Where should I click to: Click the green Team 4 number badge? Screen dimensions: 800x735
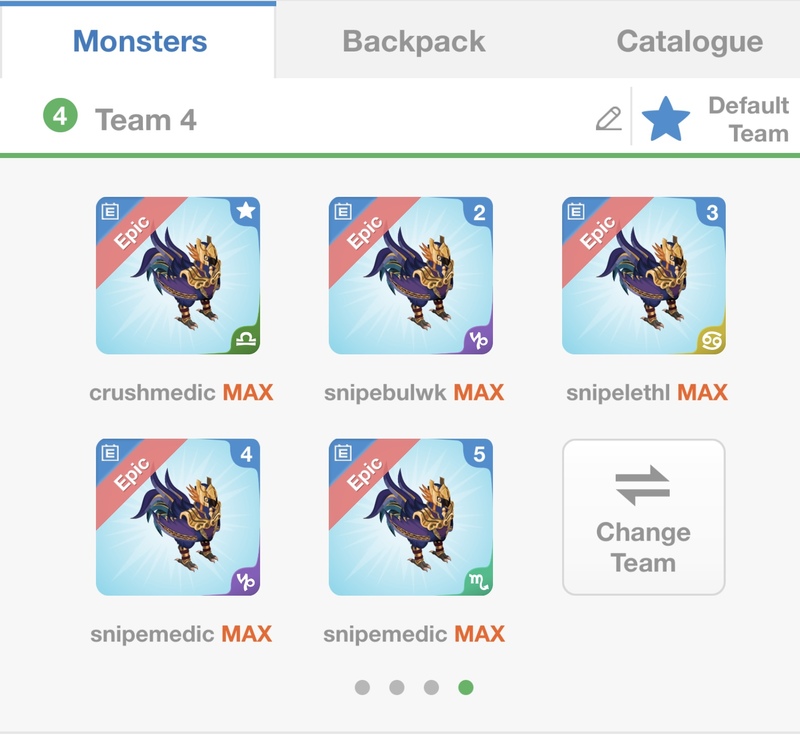pos(60,118)
